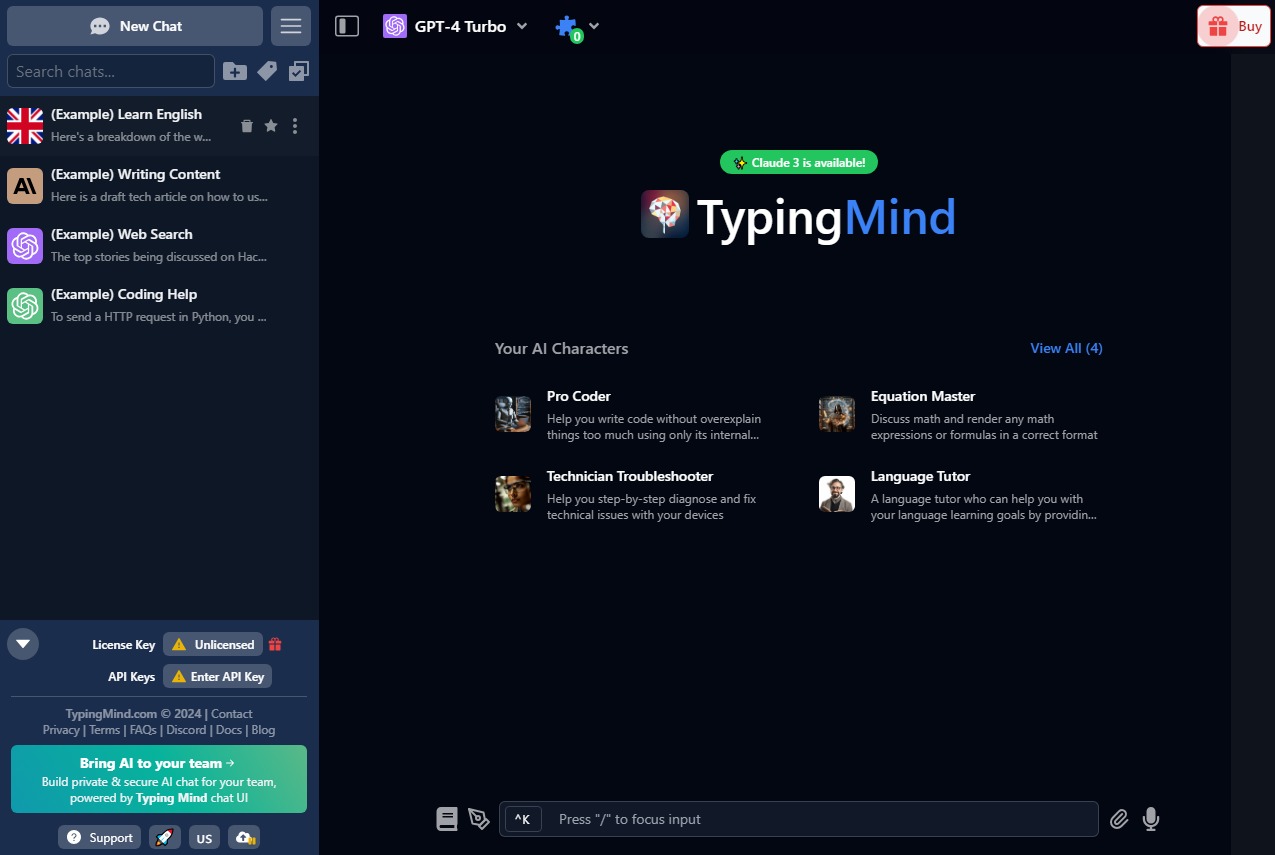Click the TypingMind brain logo
1275x855 pixels.
point(665,214)
